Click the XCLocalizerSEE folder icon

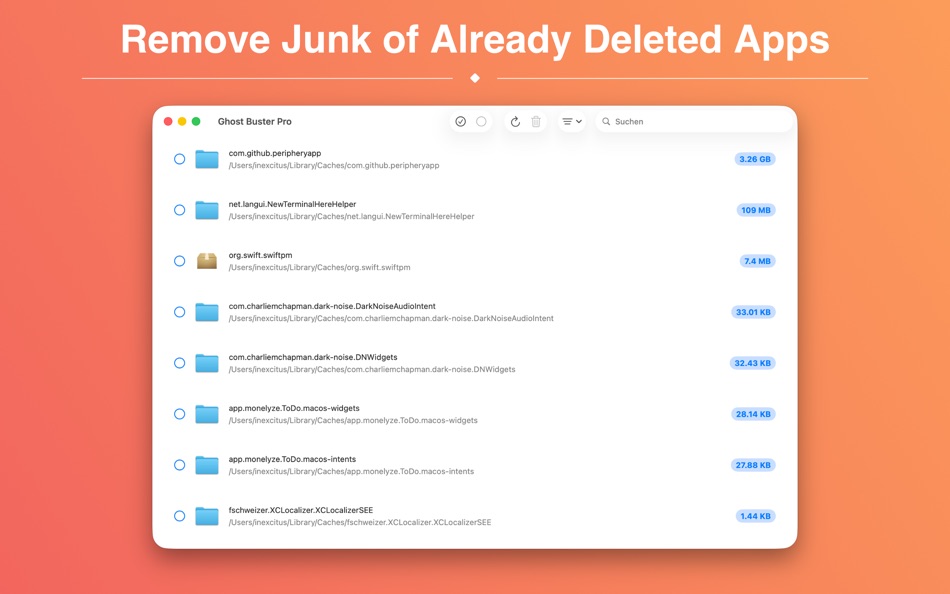pyautogui.click(x=207, y=516)
